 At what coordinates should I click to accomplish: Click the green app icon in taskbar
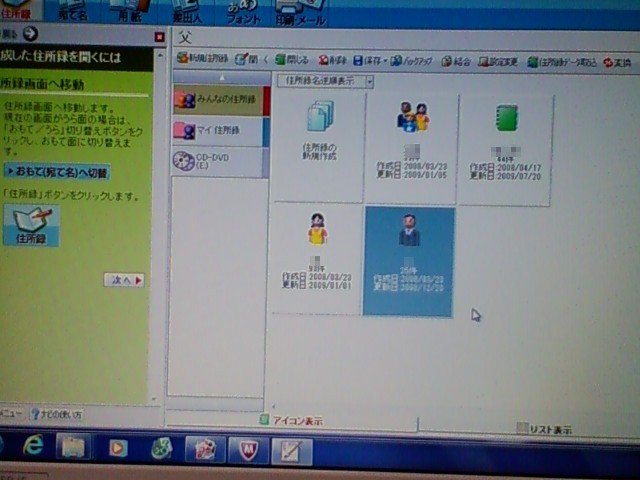click(162, 449)
